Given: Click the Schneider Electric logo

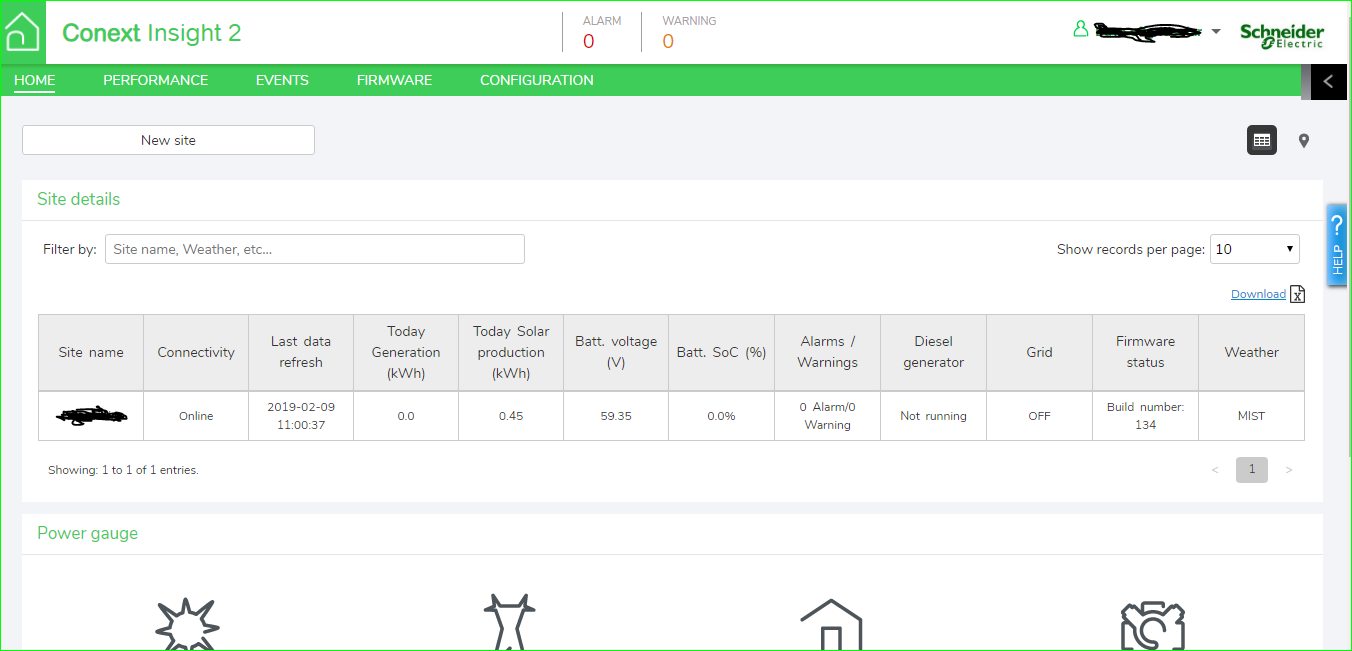Looking at the screenshot, I should (1282, 36).
